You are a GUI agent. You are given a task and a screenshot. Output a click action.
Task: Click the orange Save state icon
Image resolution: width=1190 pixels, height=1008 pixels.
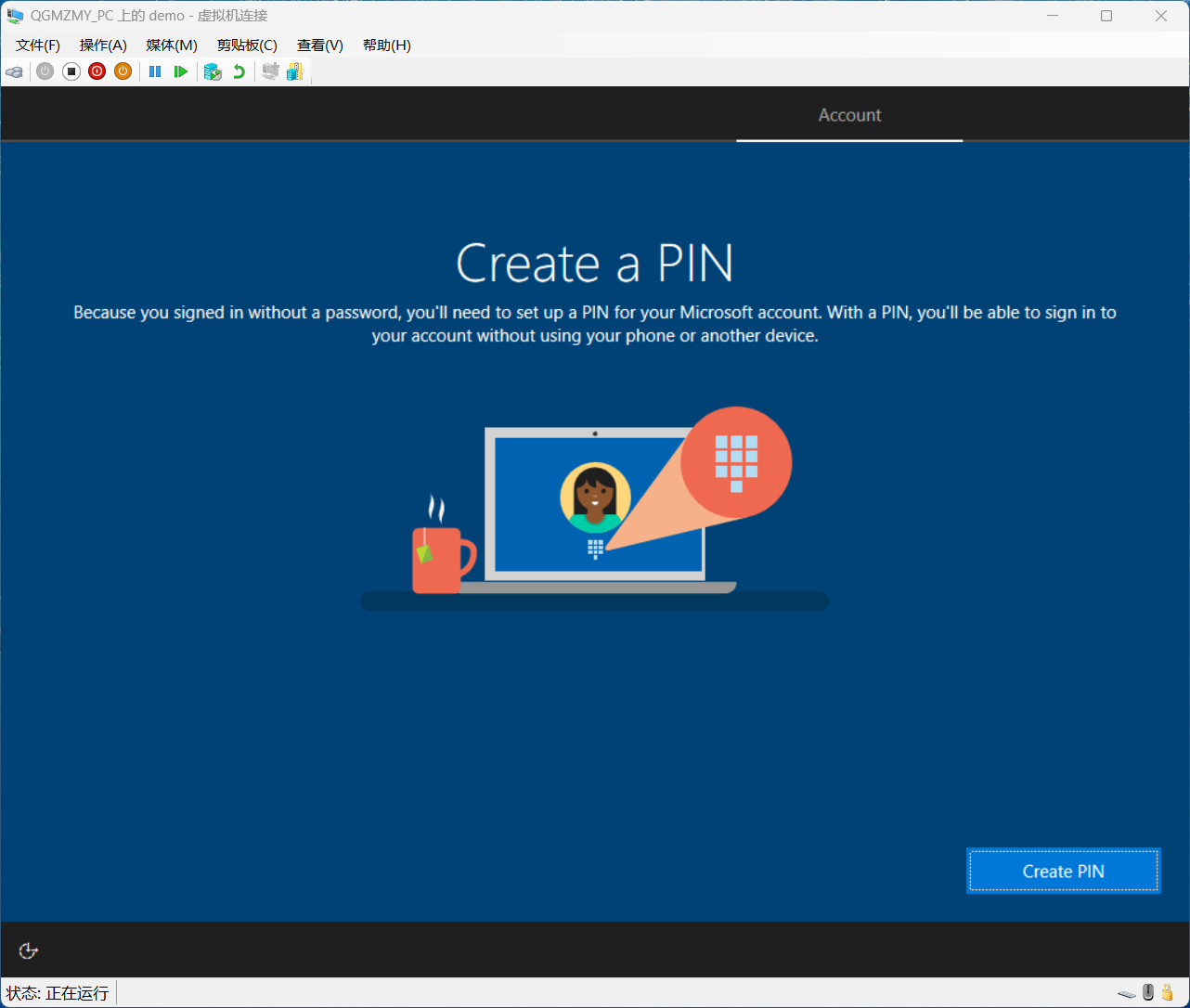123,71
